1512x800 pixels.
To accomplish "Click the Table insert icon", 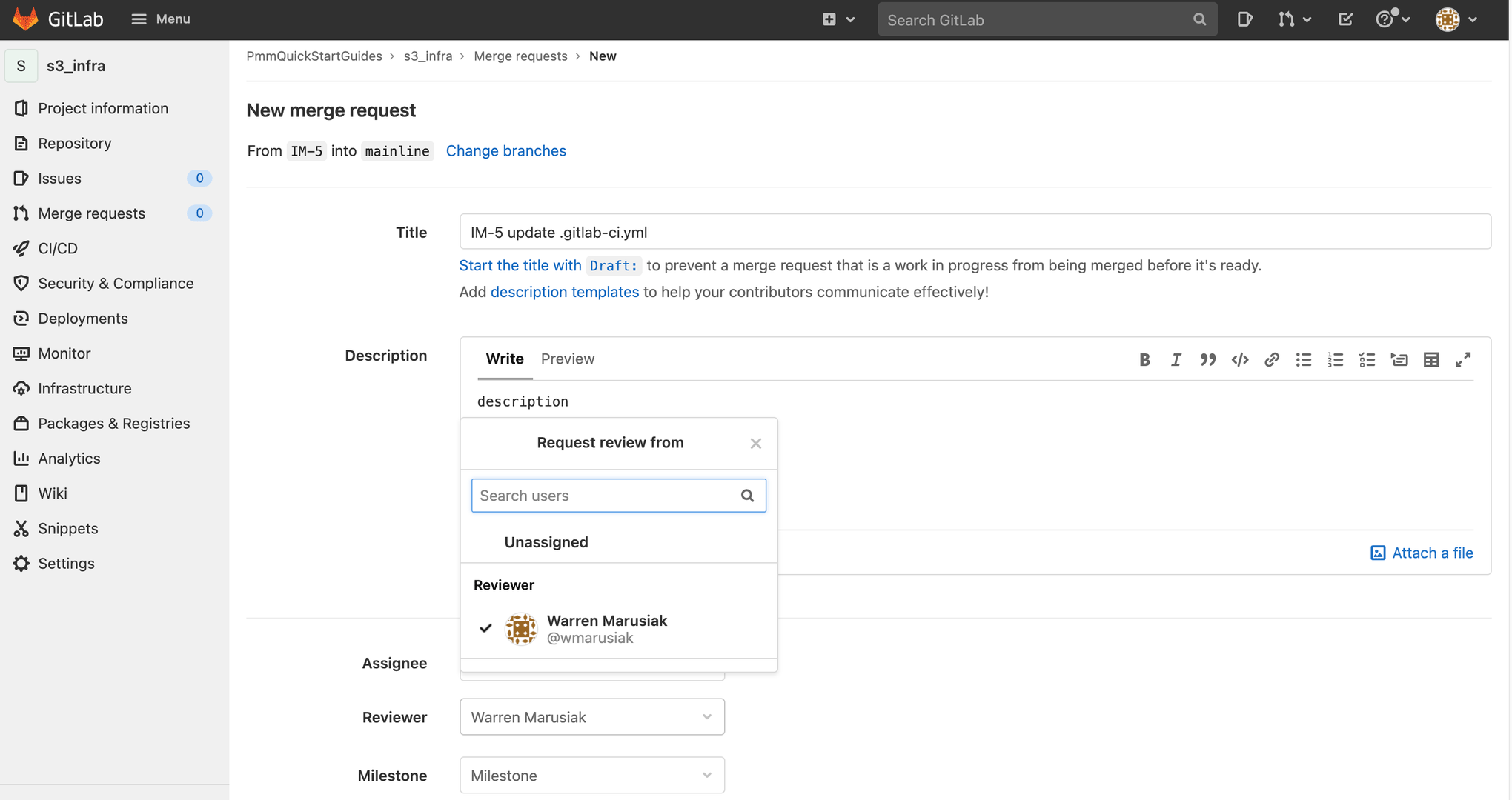I will tap(1431, 358).
